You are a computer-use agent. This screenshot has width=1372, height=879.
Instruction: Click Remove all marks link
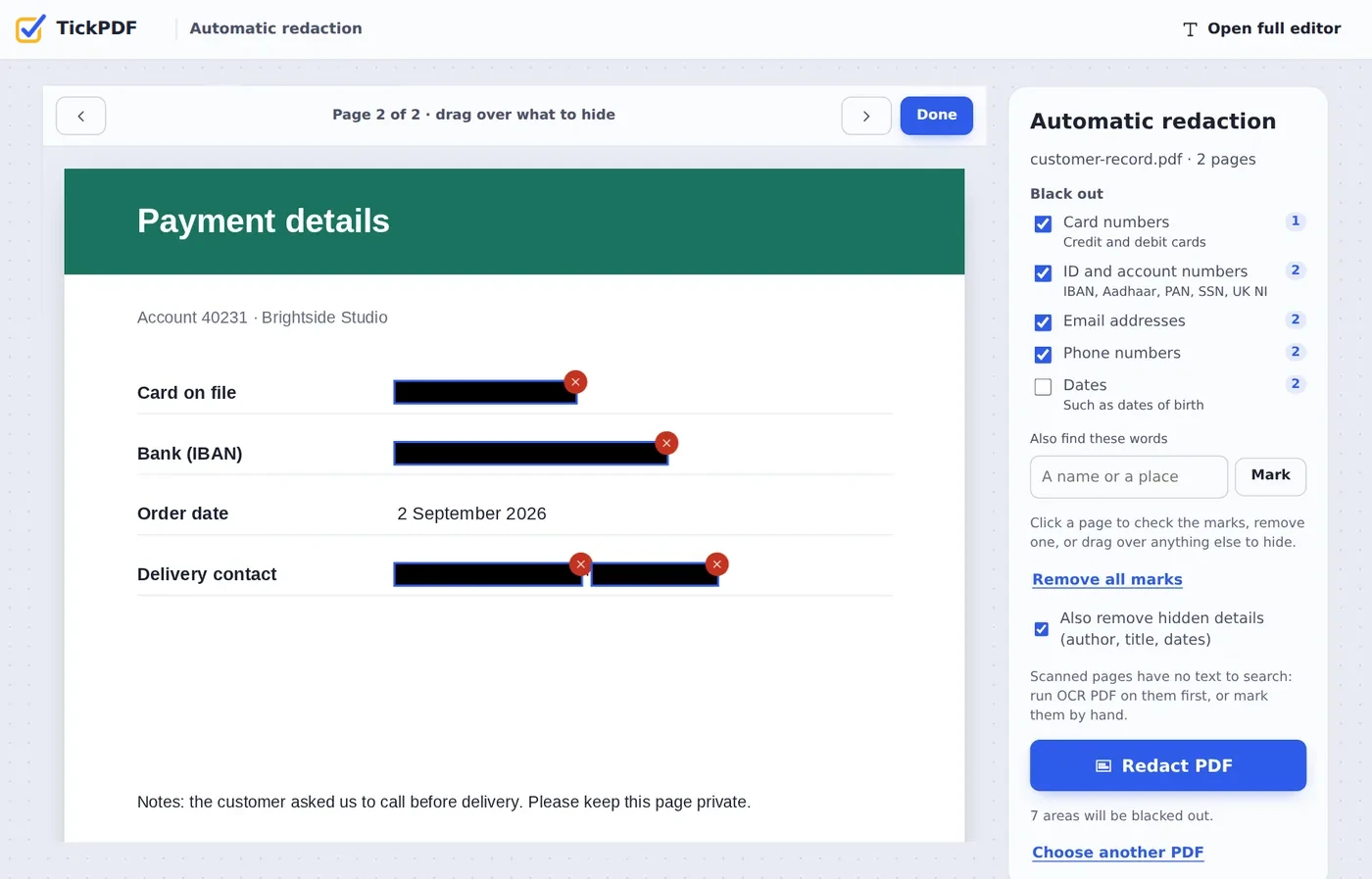(x=1107, y=579)
